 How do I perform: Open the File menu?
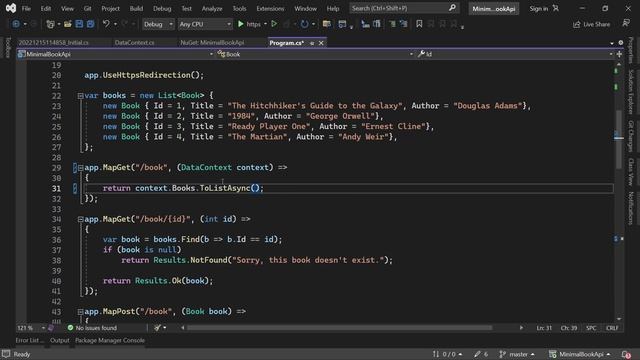click(26, 9)
